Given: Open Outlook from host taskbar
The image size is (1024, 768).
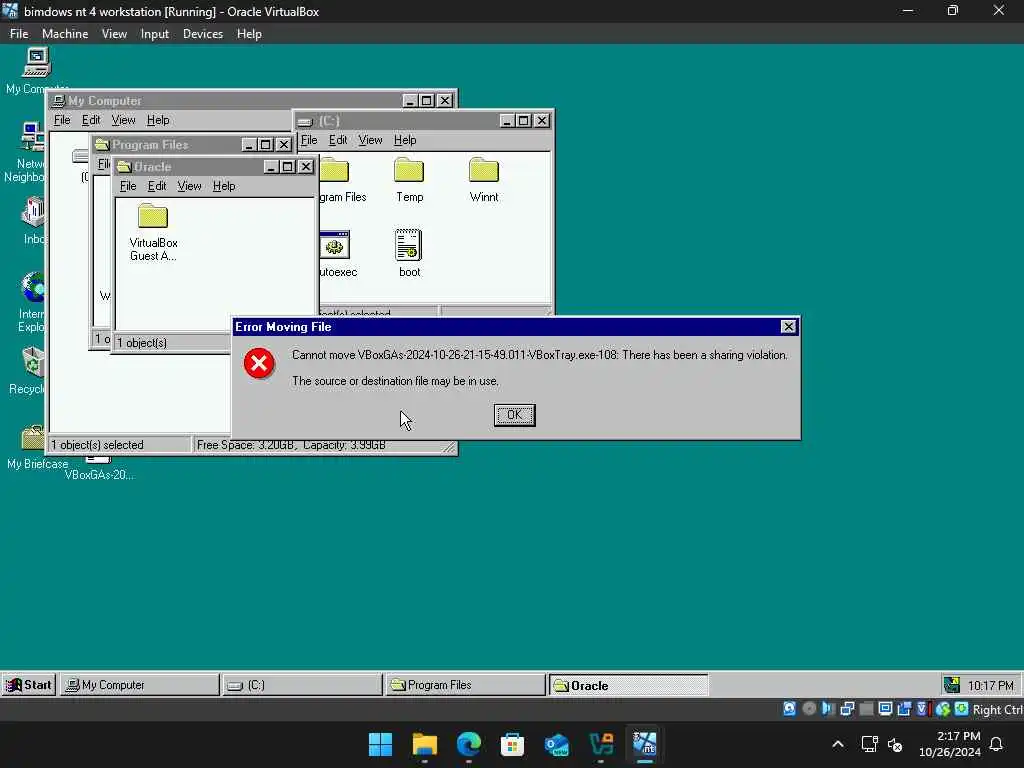Looking at the screenshot, I should pyautogui.click(x=556, y=744).
